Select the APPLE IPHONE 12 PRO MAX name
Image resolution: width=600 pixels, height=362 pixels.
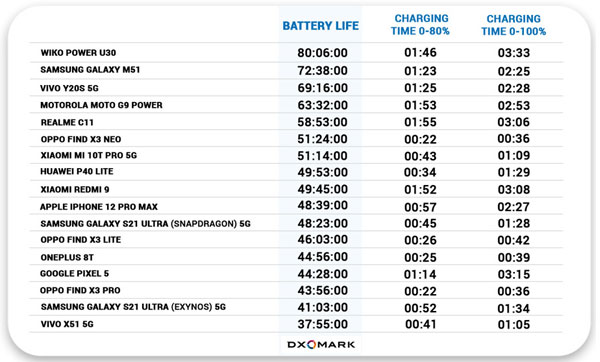click(x=99, y=207)
